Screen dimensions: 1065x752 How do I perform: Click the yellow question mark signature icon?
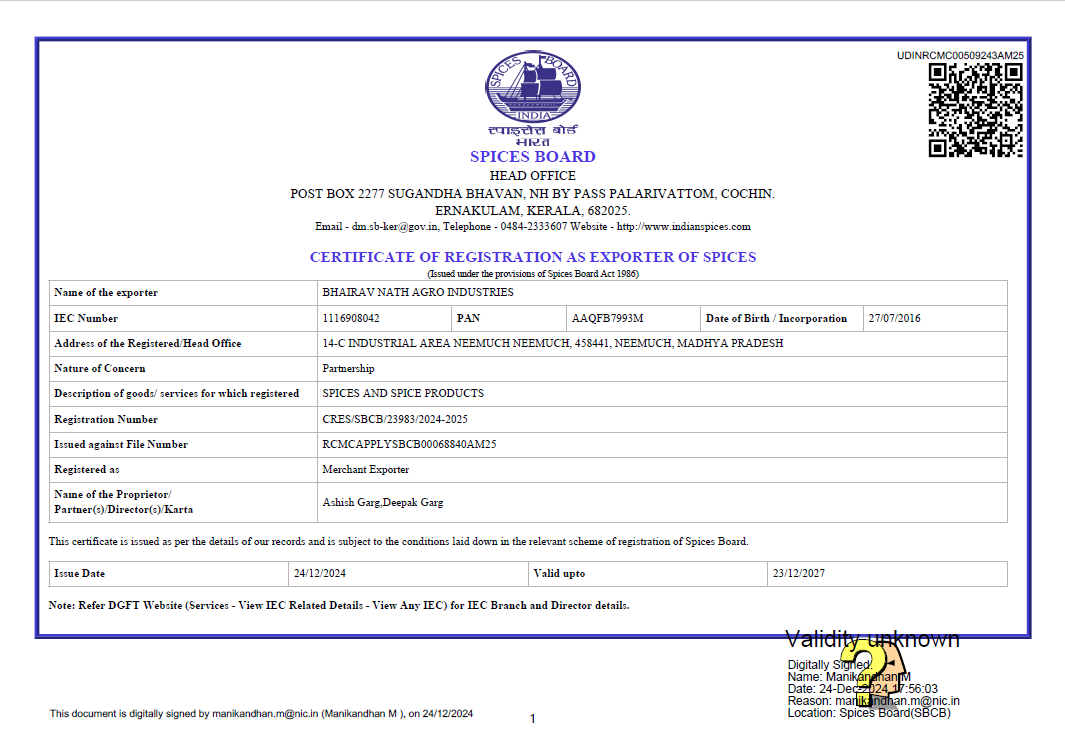click(878, 677)
